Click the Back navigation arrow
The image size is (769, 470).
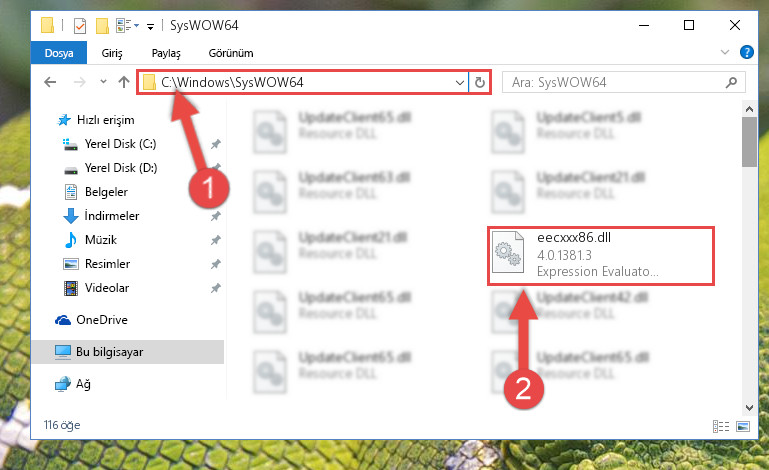point(50,82)
